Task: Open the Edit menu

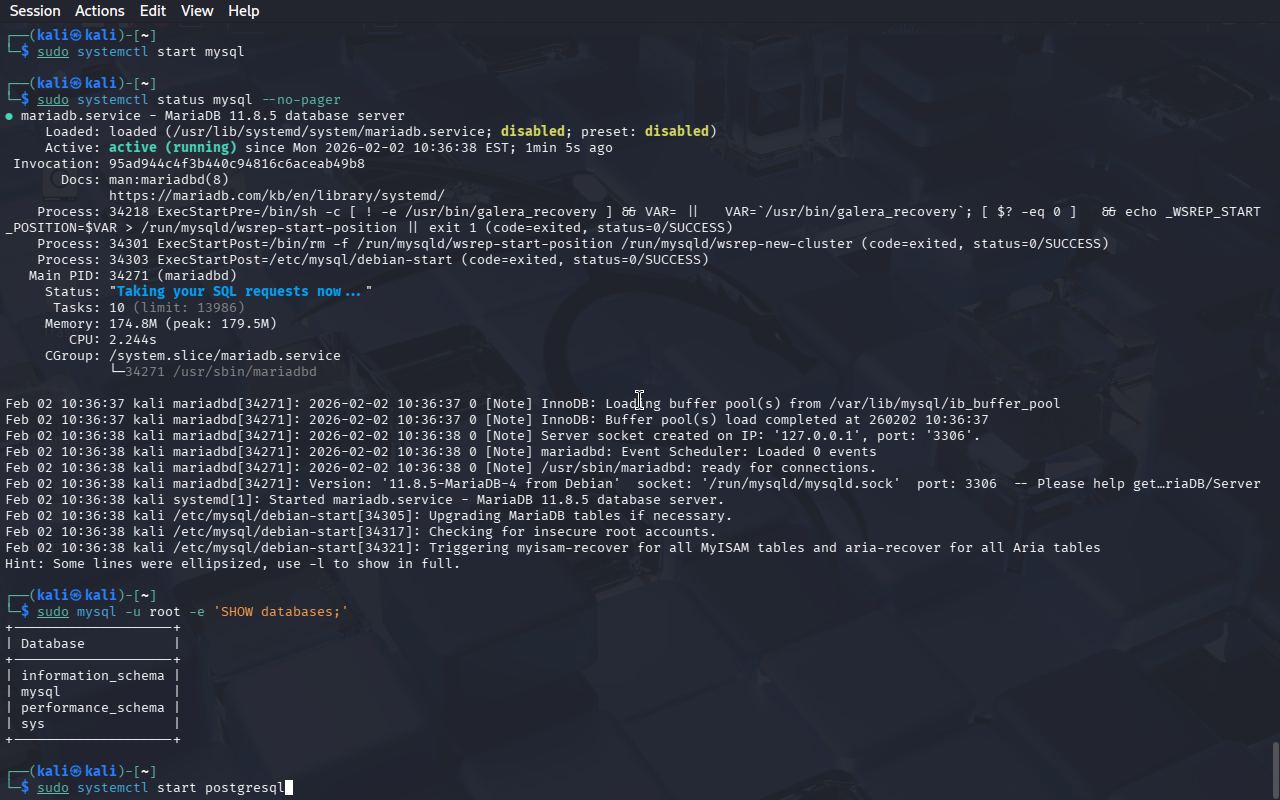Action: click(153, 11)
